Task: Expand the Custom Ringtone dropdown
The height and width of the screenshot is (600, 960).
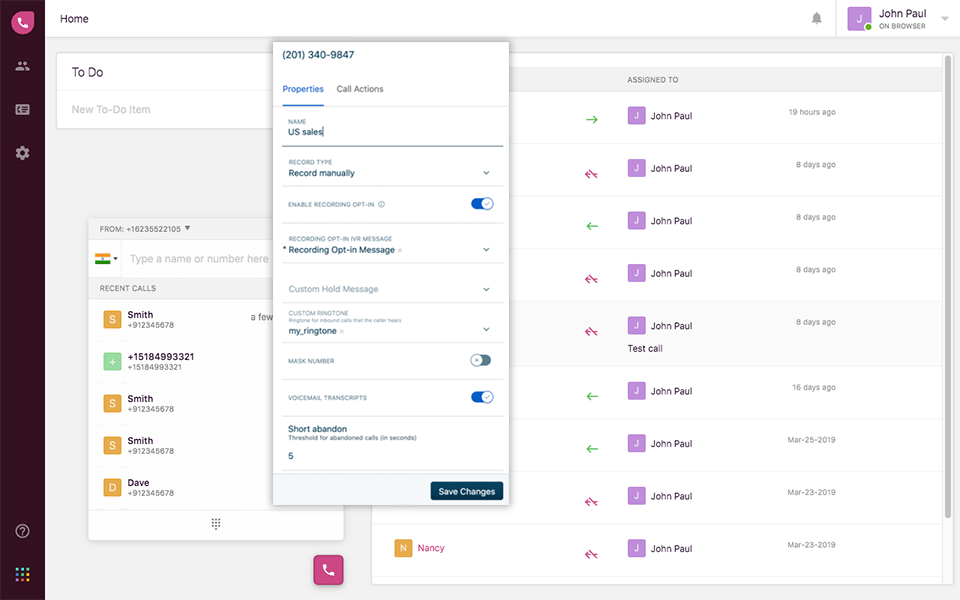Action: click(486, 329)
